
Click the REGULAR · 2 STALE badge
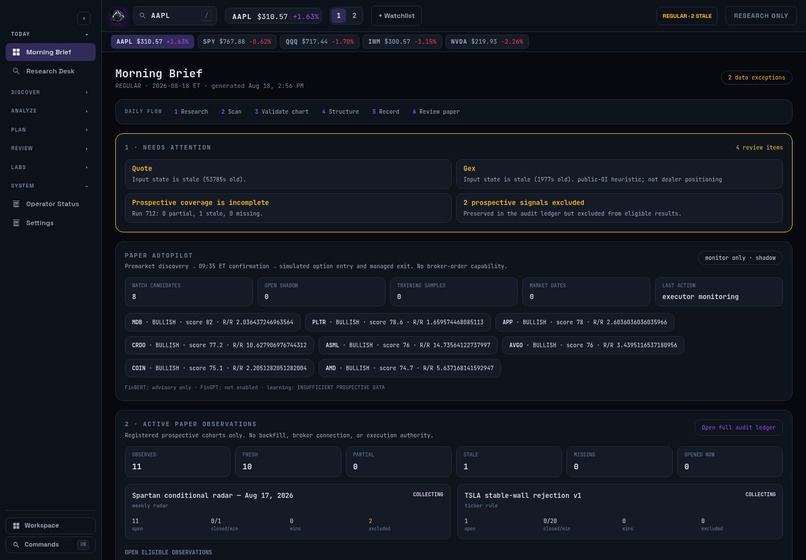[687, 16]
